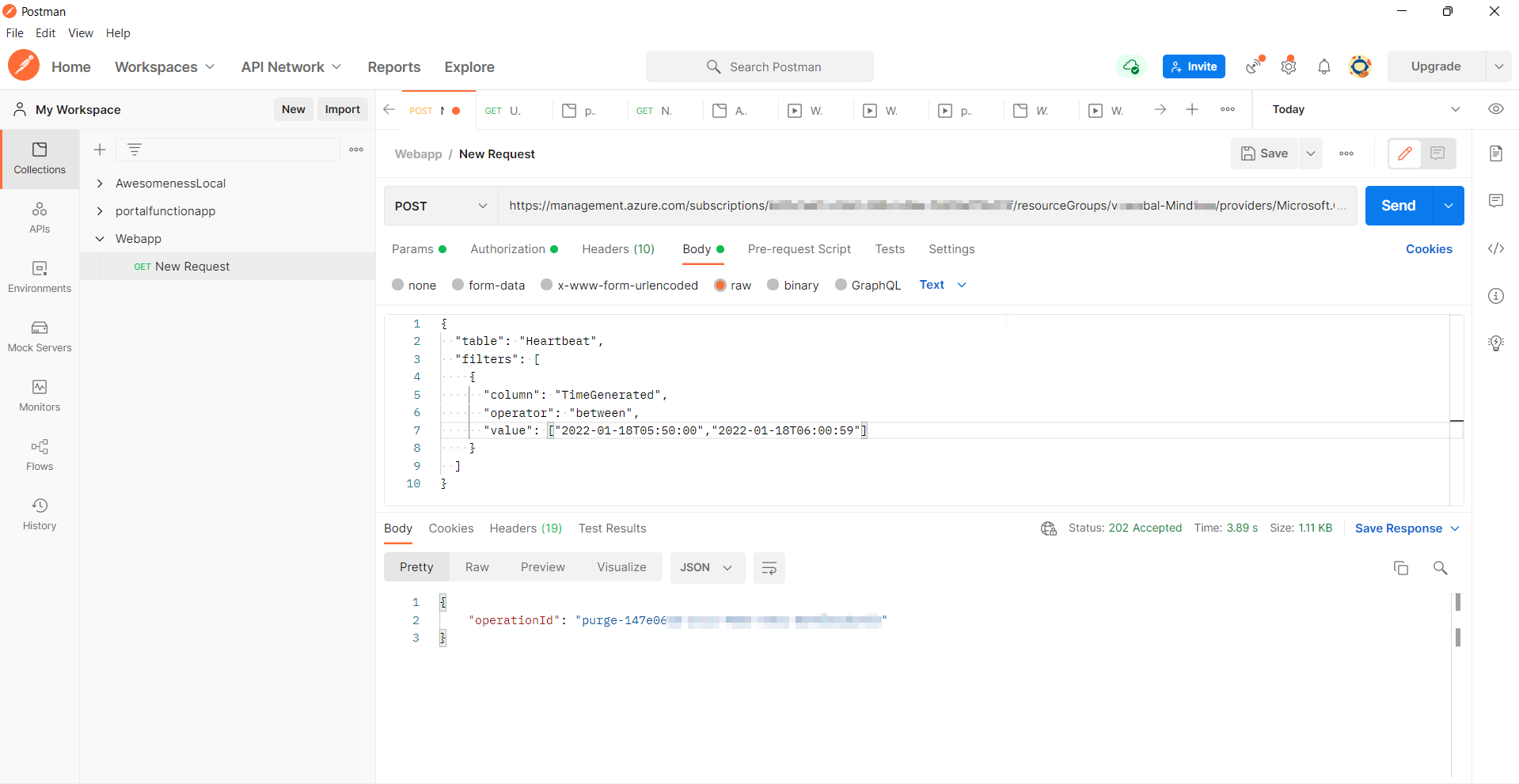Open the comments icon in the right sidebar
The image size is (1519, 784).
1496,201
